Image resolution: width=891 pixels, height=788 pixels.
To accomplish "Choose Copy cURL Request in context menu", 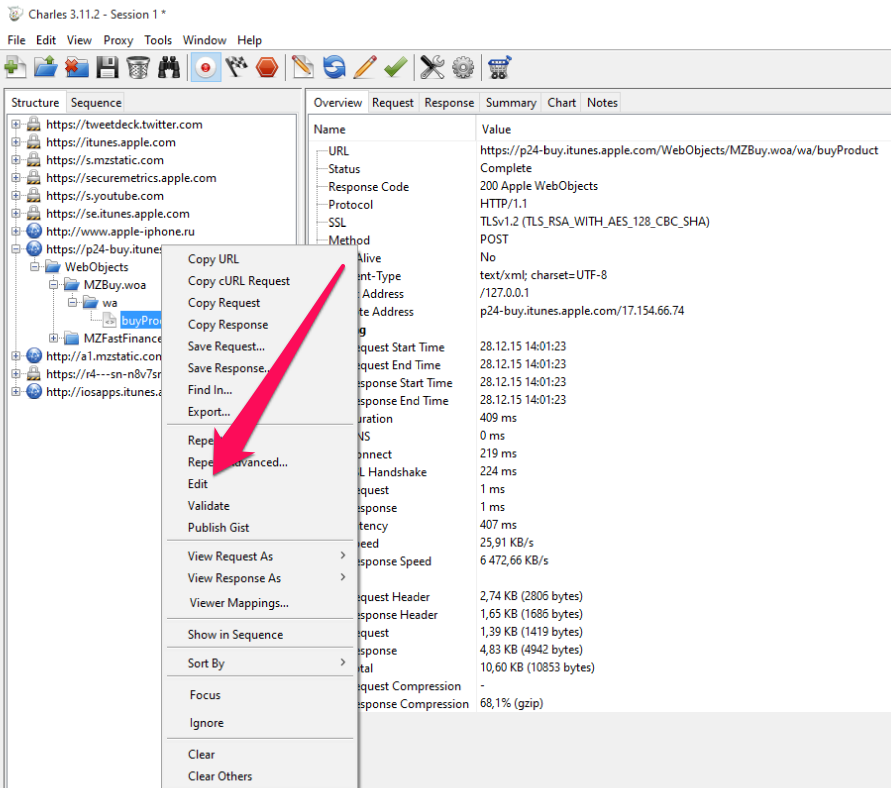I will pyautogui.click(x=239, y=281).
